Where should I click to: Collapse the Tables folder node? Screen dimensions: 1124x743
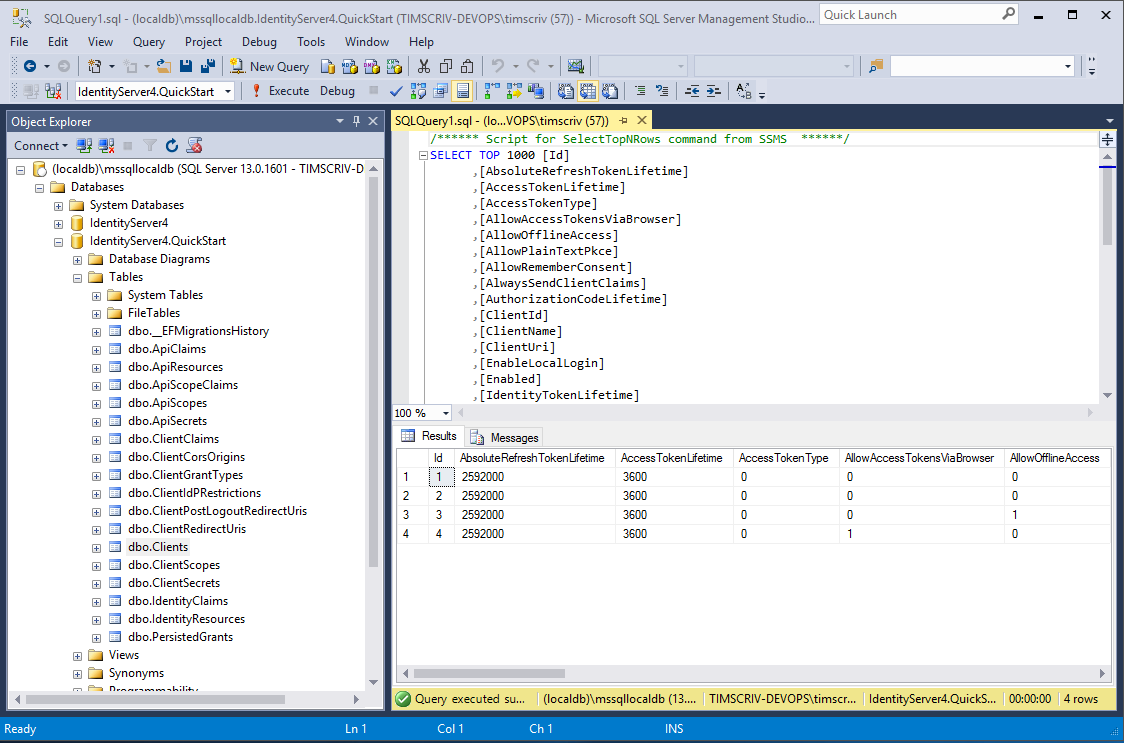78,277
